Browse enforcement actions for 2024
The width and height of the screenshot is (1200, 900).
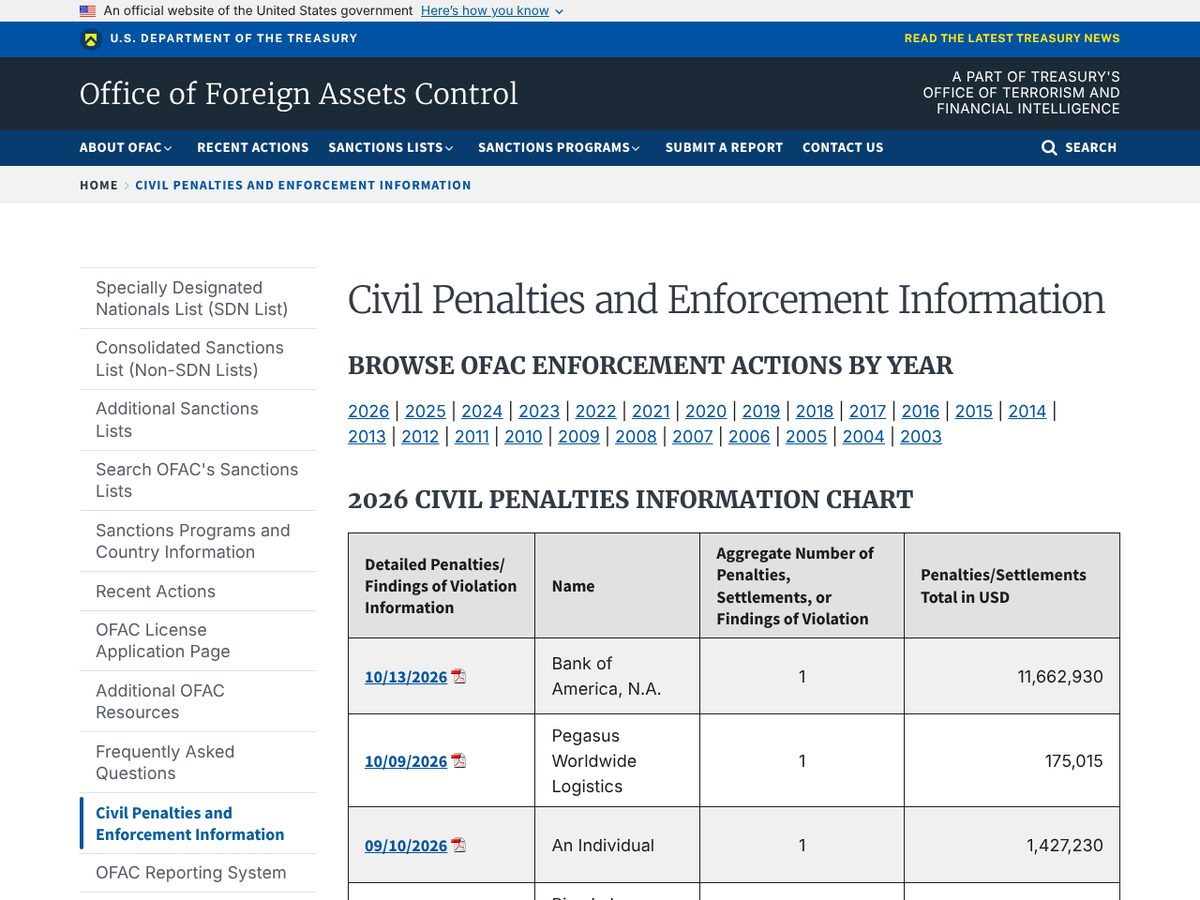(482, 411)
